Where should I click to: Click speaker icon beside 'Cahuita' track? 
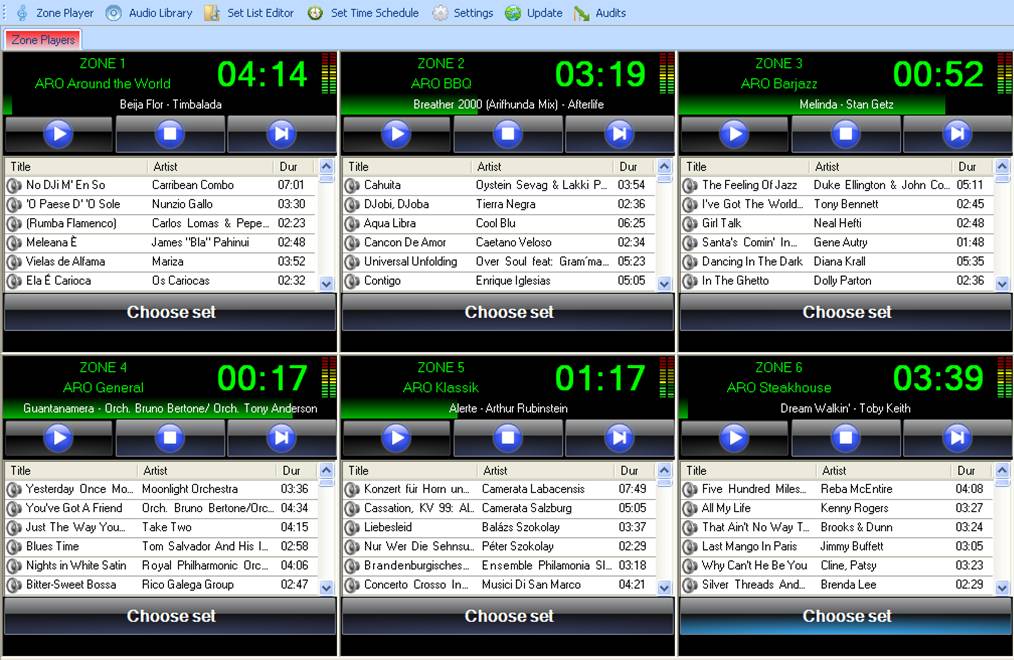click(352, 185)
